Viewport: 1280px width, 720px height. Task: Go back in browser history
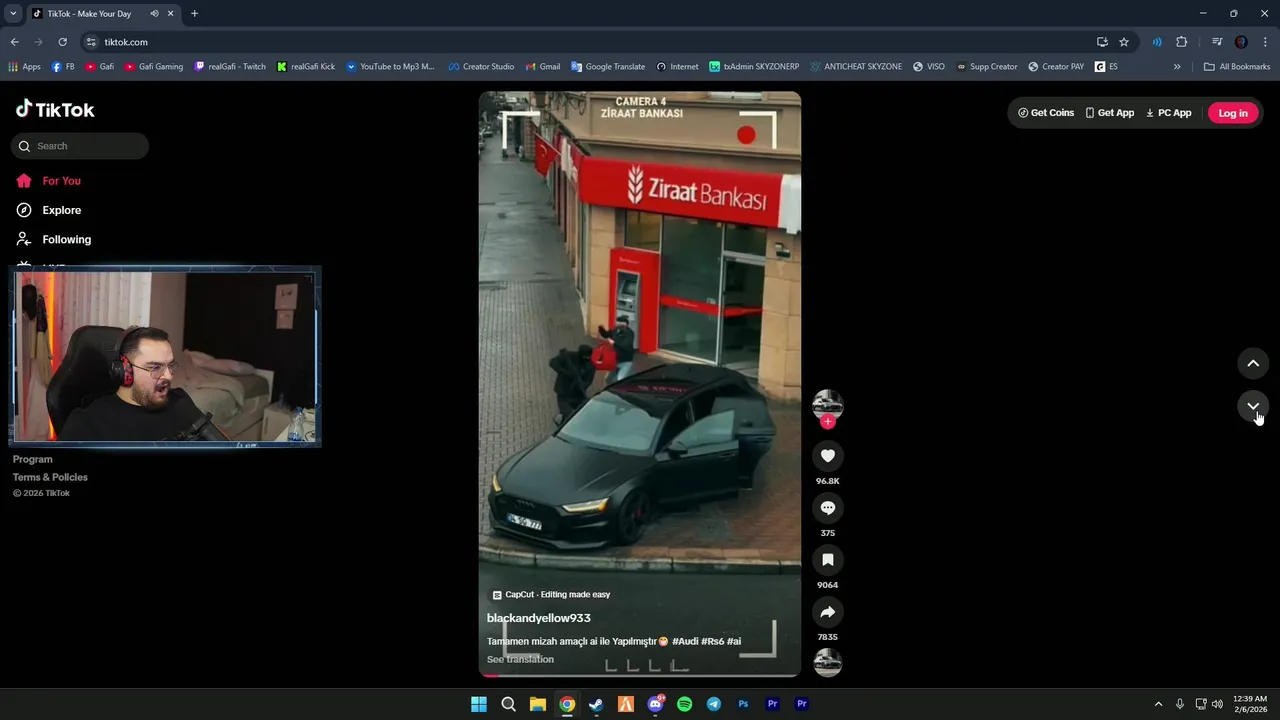click(x=14, y=42)
